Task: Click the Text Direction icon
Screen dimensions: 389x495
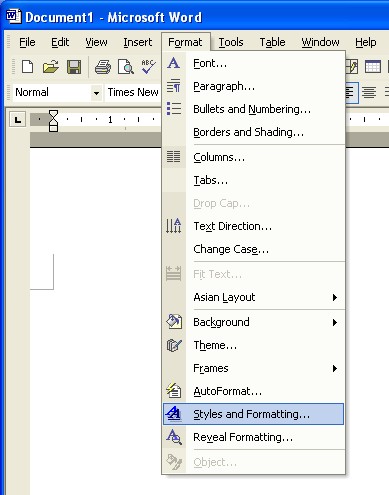Action: click(174, 226)
